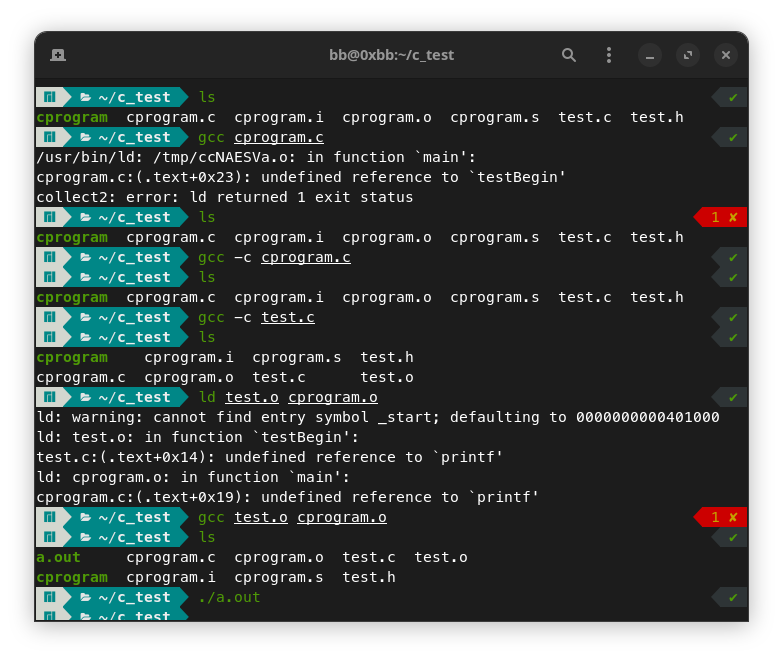Minimize the terminal window
This screenshot has height=659, width=783.
(649, 55)
